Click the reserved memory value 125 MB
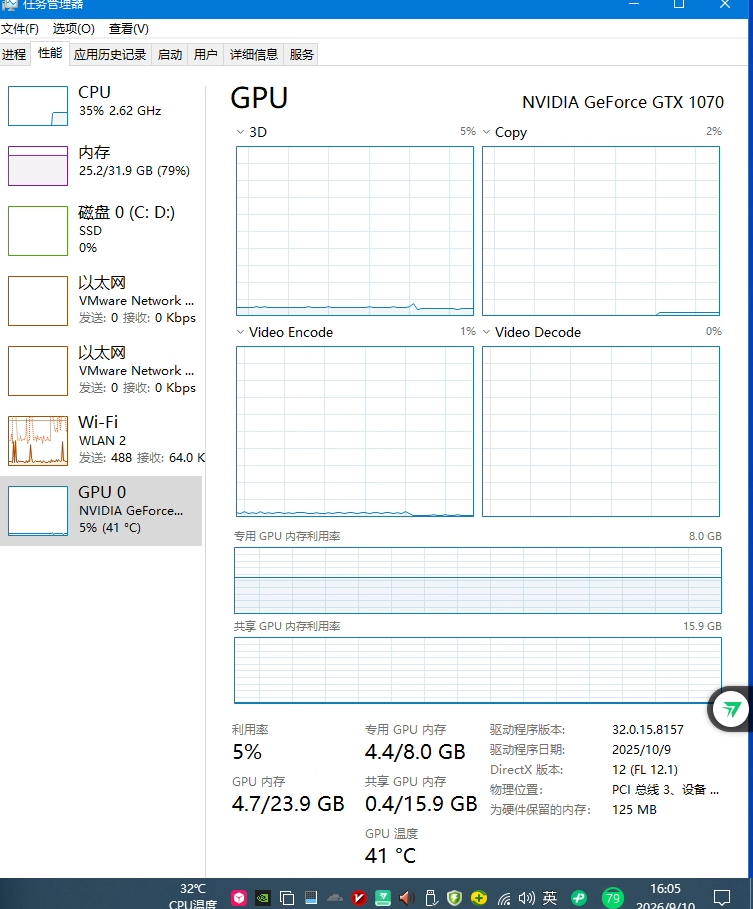753x909 pixels. (635, 810)
